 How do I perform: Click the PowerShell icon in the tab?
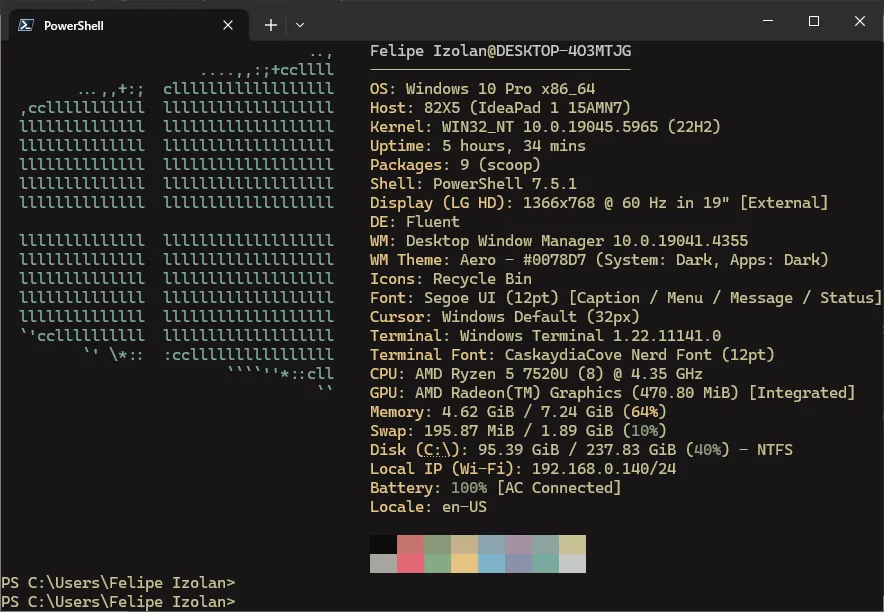point(25,25)
